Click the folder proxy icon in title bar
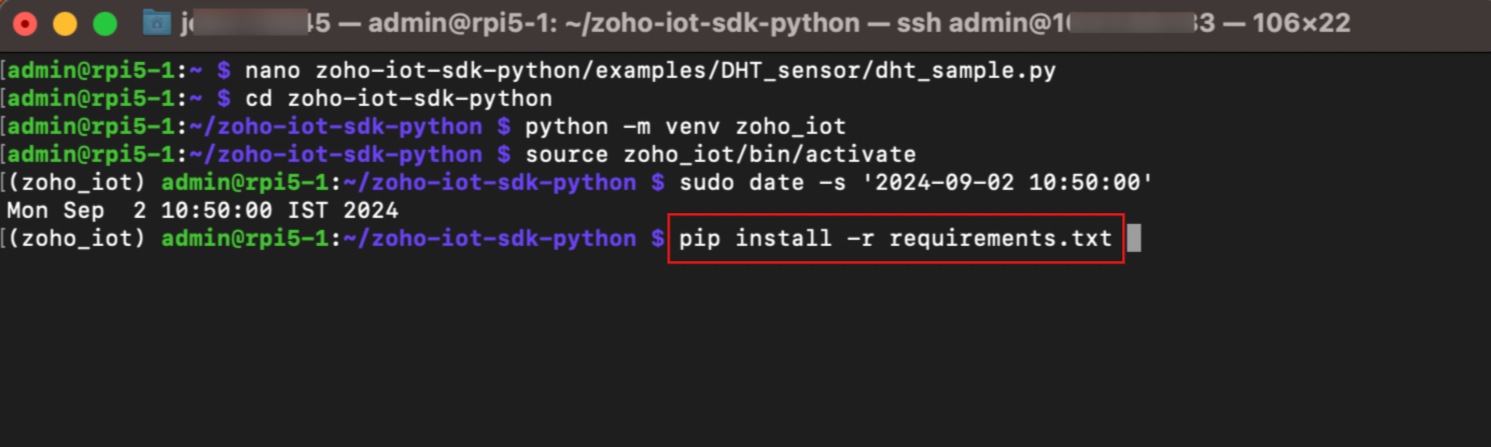The image size is (1491, 447). click(x=156, y=23)
